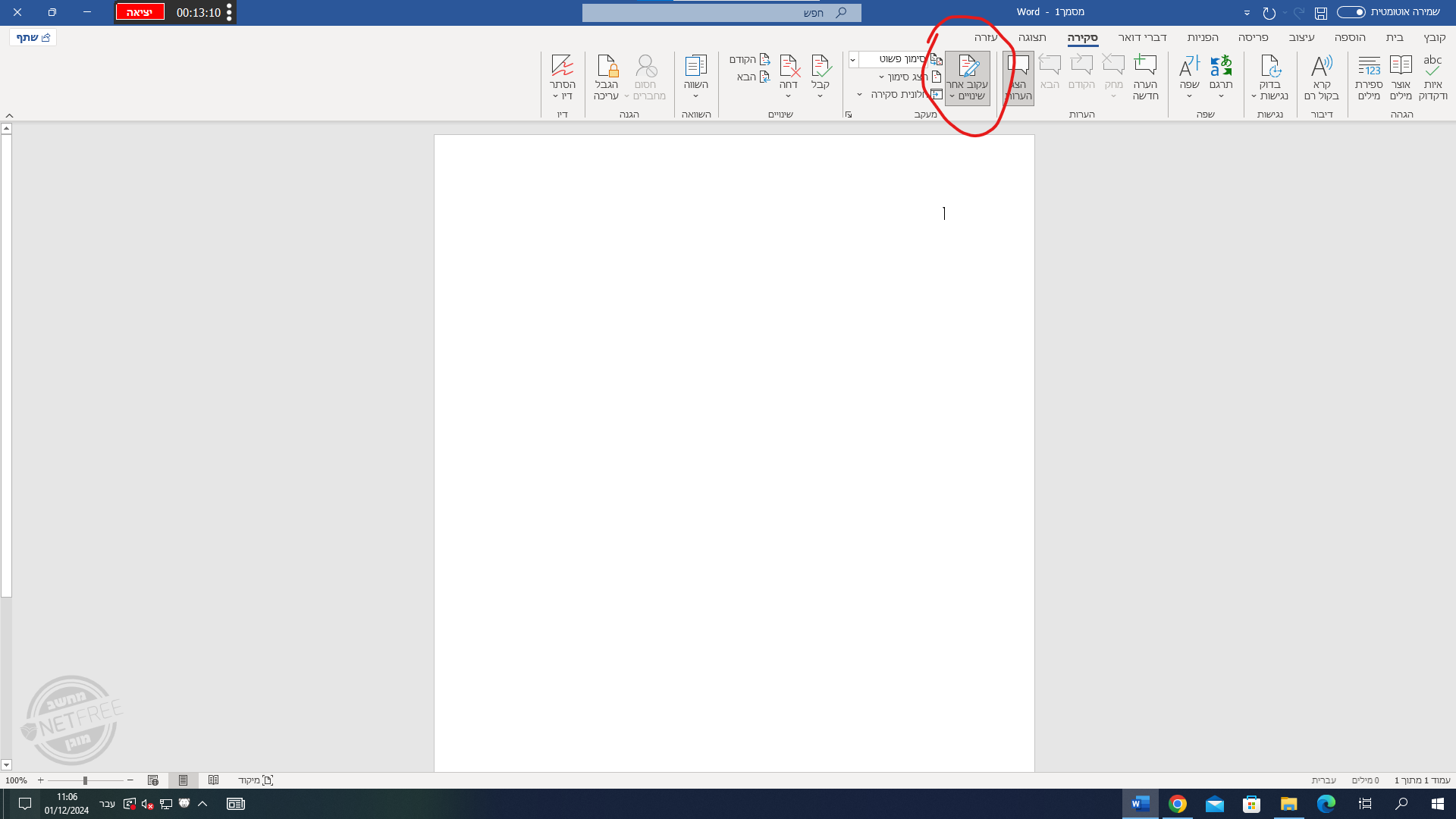This screenshot has height=819, width=1456.
Task: Click the Word taskbar icon on taskbar
Action: coord(1140,803)
